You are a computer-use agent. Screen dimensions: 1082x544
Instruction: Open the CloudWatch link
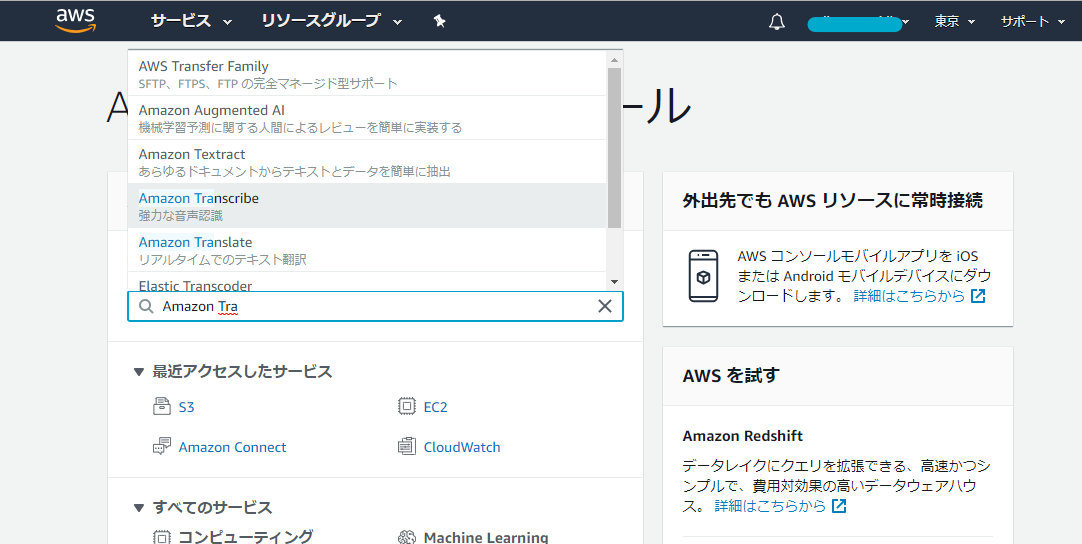click(462, 447)
